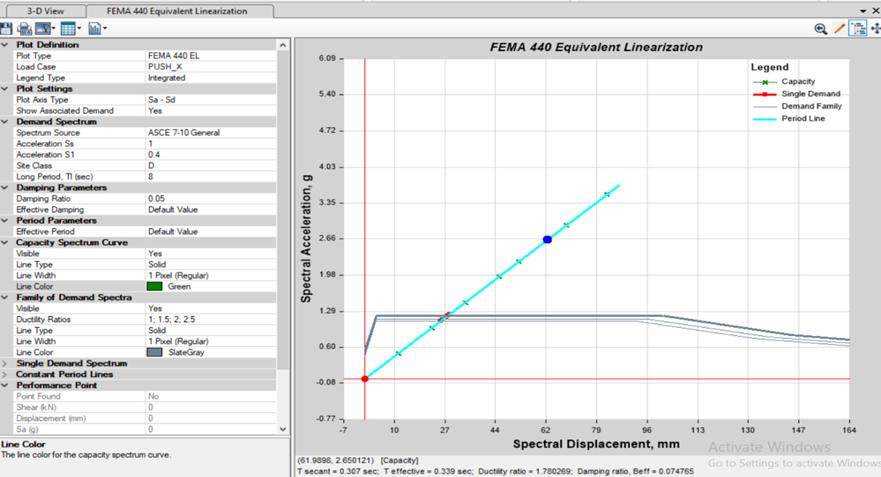
Task: Select the Plot Type value FEMA 440 EL
Action: click(211, 56)
